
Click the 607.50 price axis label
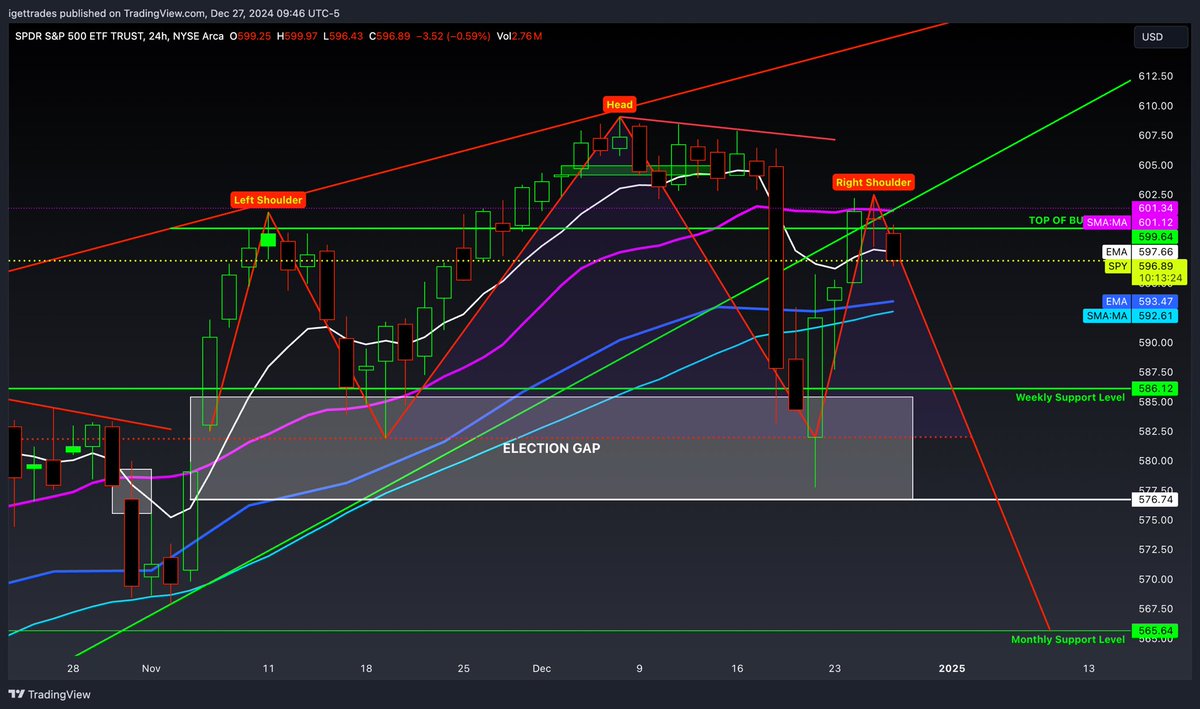tap(1154, 136)
